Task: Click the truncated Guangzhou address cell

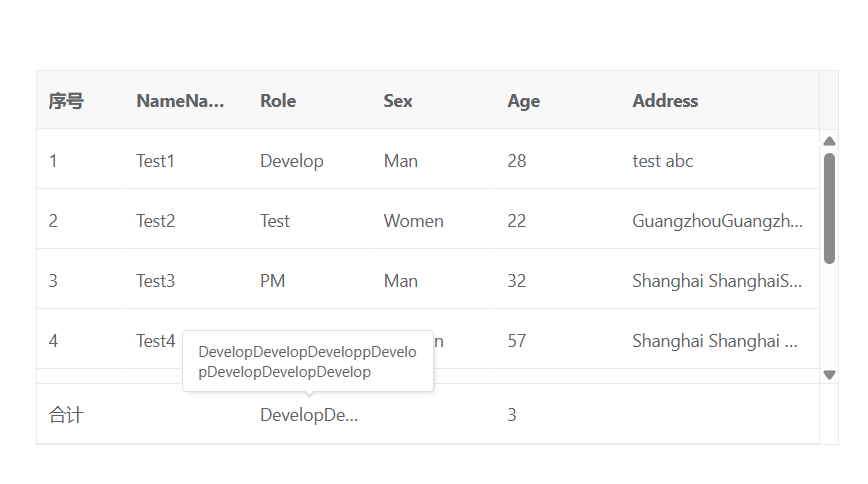Action: coord(717,221)
